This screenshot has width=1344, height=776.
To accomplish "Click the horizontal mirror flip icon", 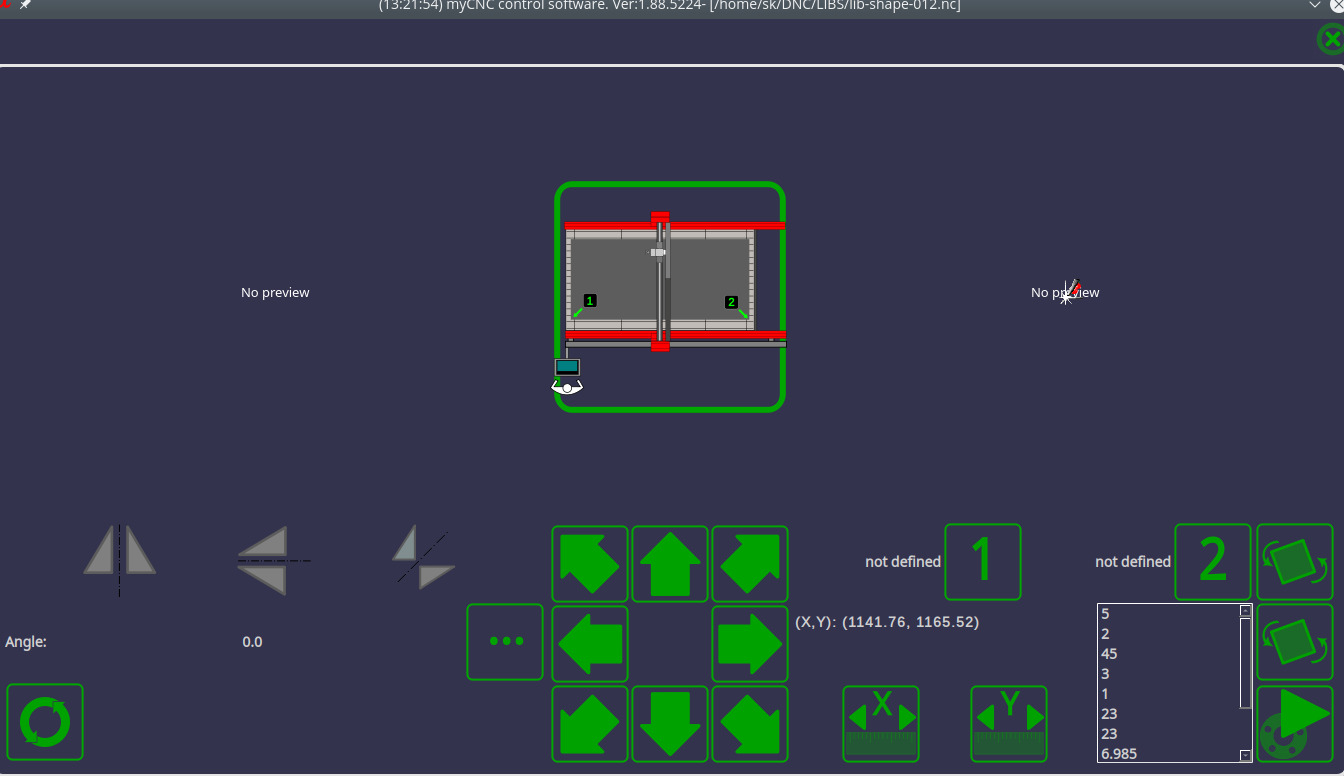I will (x=120, y=561).
